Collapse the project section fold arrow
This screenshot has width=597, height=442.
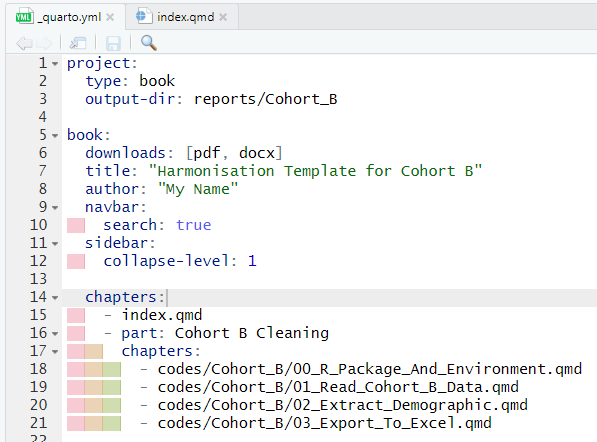(55, 64)
